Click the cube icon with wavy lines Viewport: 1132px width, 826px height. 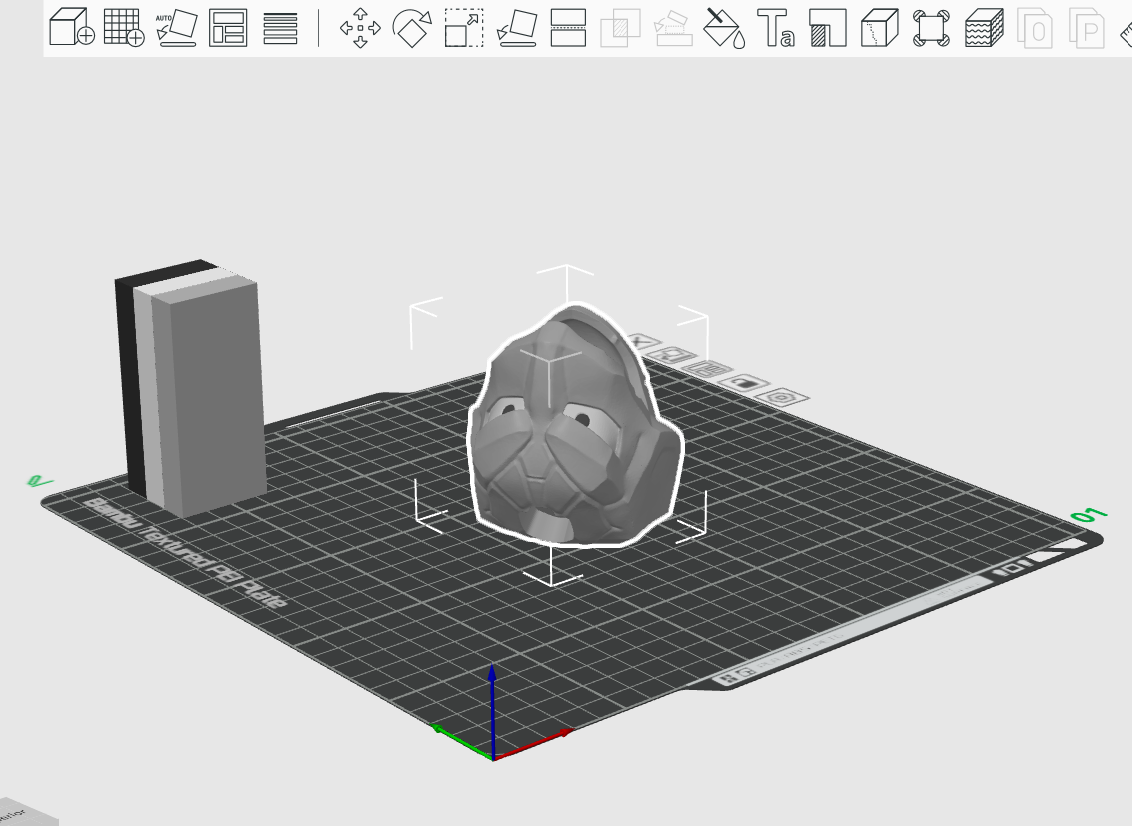pyautogui.click(x=984, y=27)
